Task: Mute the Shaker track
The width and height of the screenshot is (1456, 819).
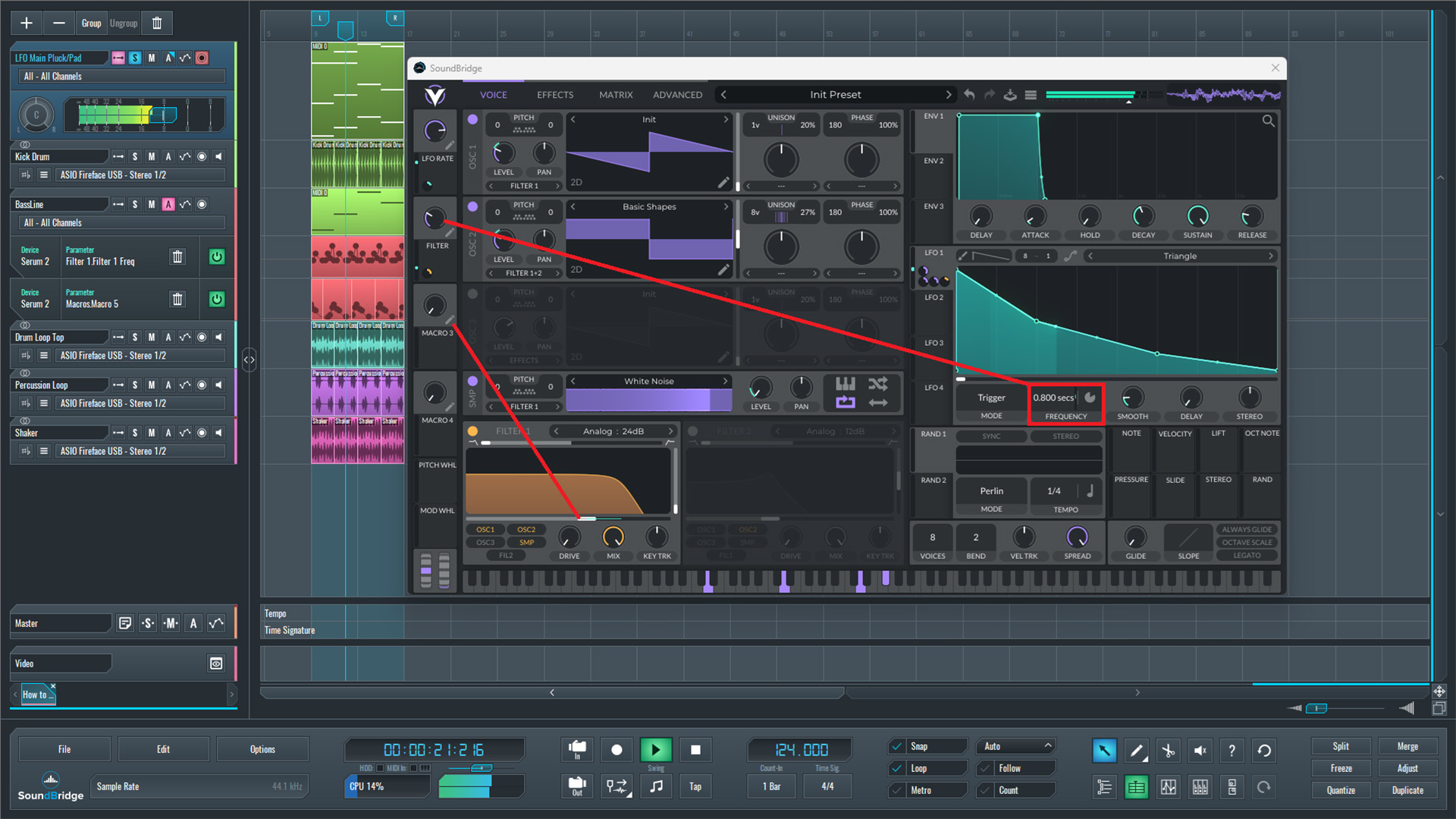Action: pyautogui.click(x=152, y=433)
